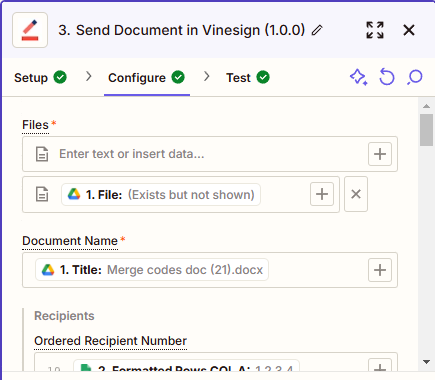
Task: Open the comment bubble icon
Action: click(x=415, y=77)
